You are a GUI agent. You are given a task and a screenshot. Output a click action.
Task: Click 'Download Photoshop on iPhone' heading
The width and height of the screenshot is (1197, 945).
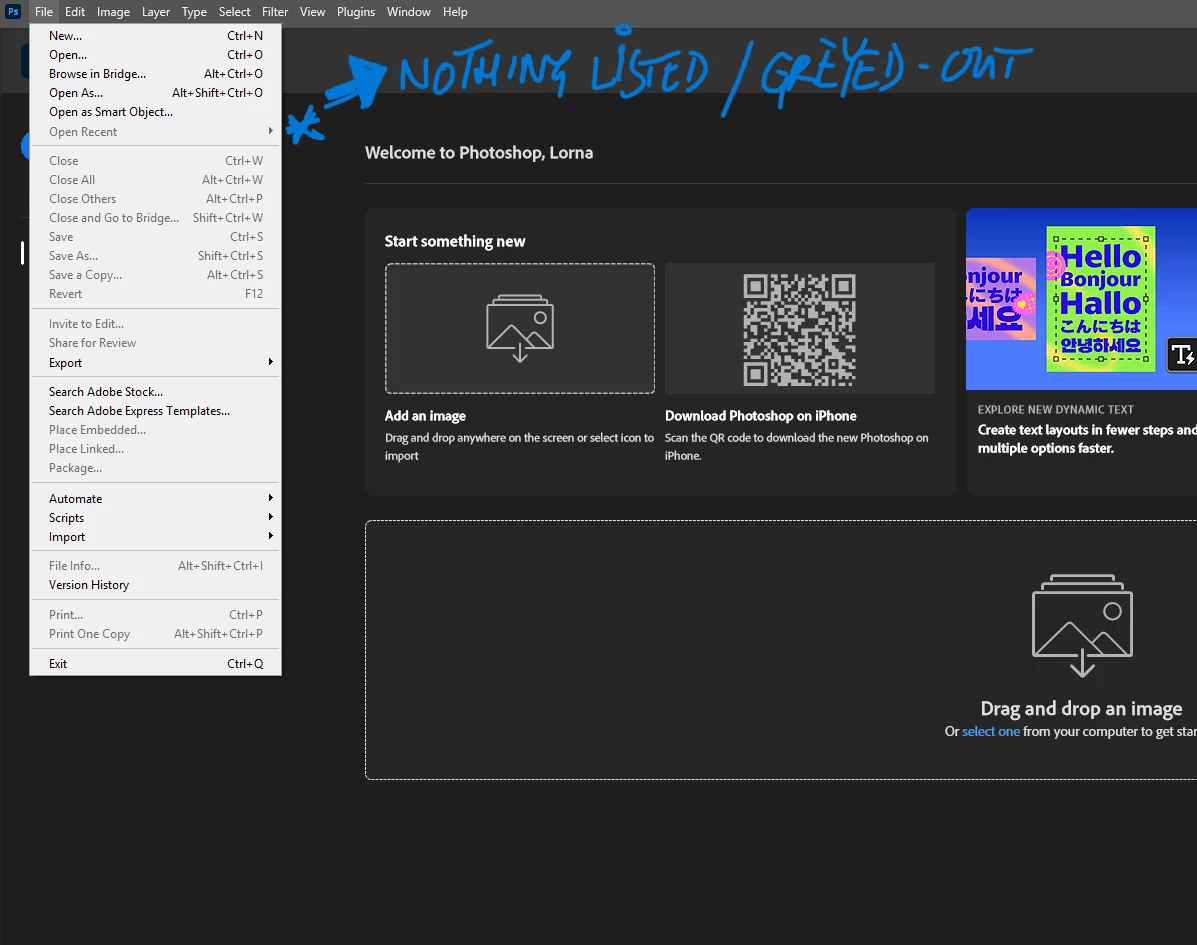tap(760, 416)
